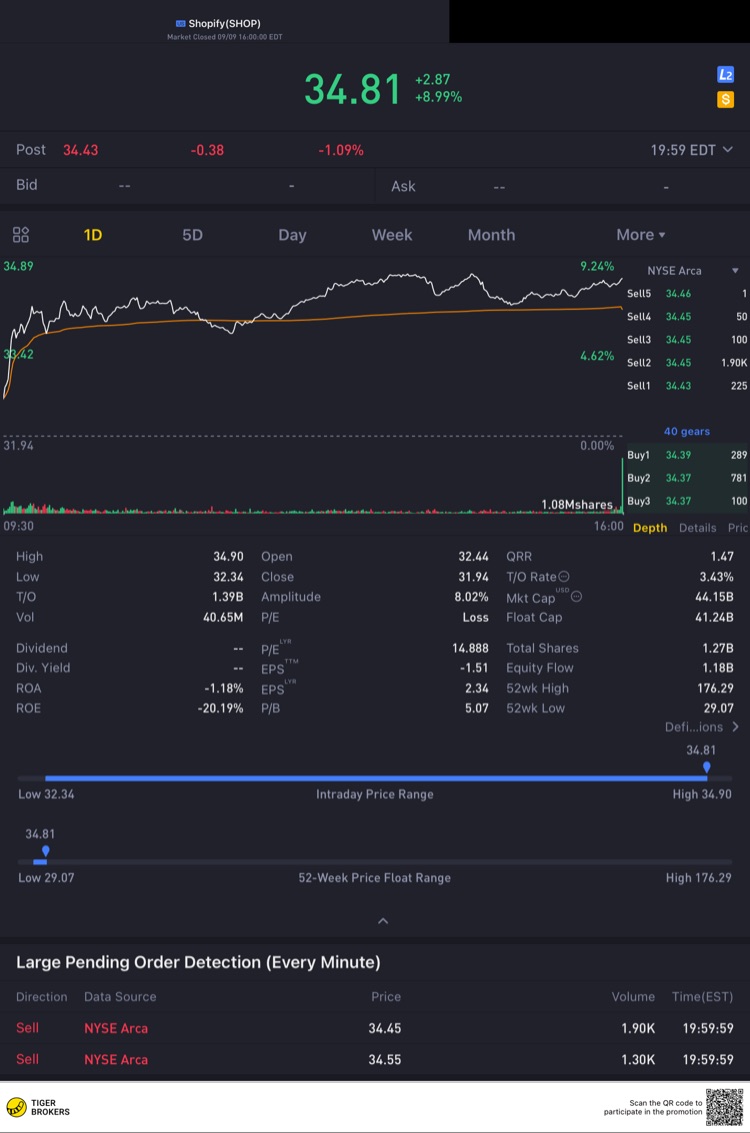The height and width of the screenshot is (1133, 750).
Task: Select the 5D chart tab
Action: point(192,235)
